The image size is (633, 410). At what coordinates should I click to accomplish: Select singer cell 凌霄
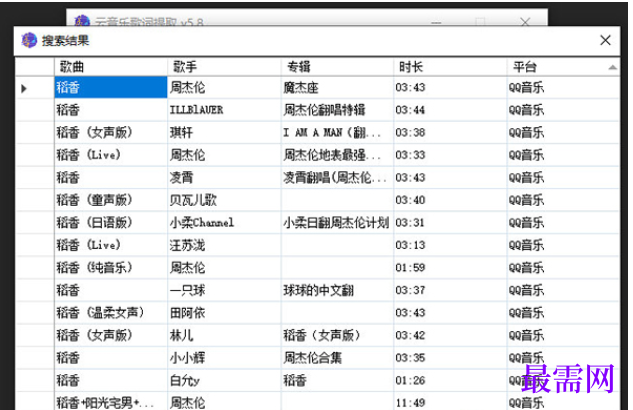click(x=224, y=178)
